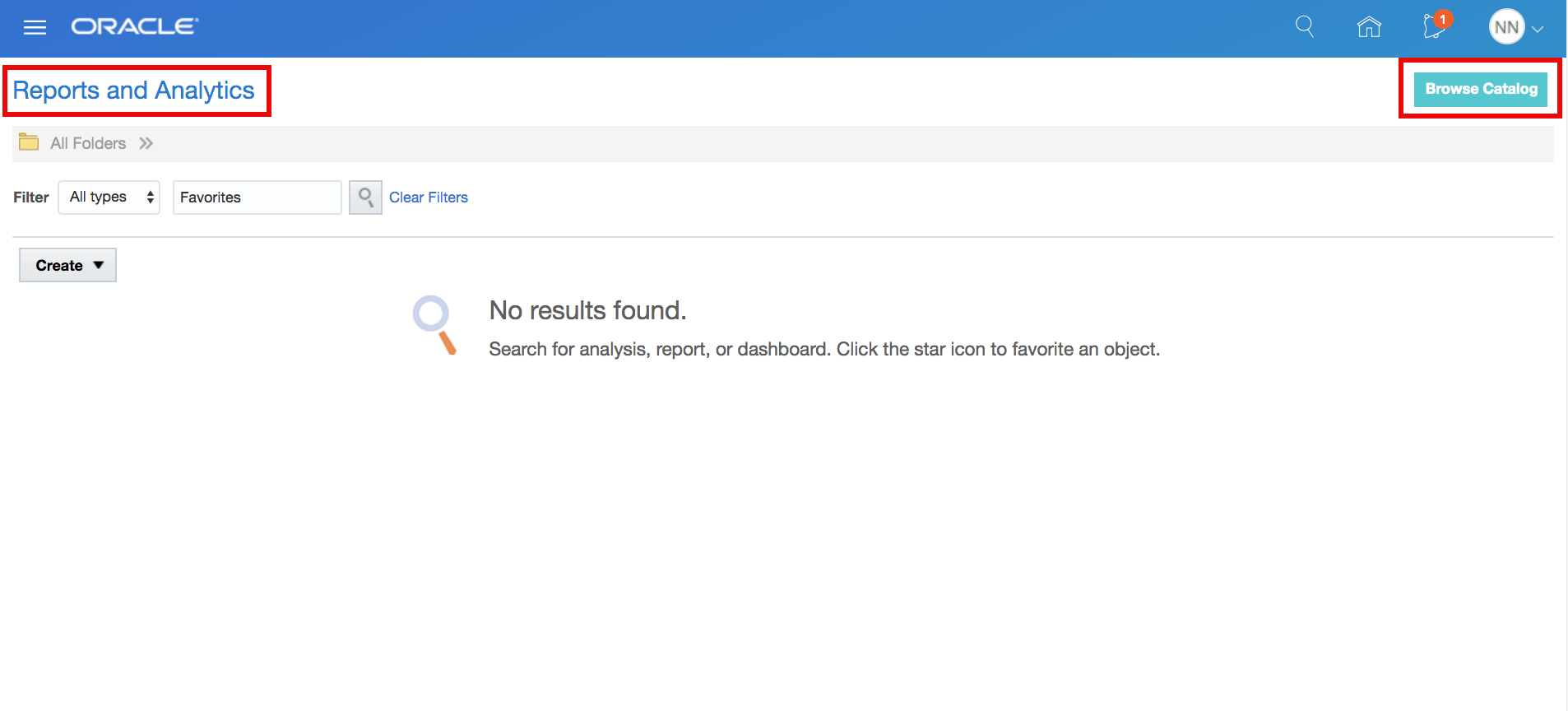Go to the Home page icon
Viewport: 1568px width, 711px height.
coord(1369,27)
